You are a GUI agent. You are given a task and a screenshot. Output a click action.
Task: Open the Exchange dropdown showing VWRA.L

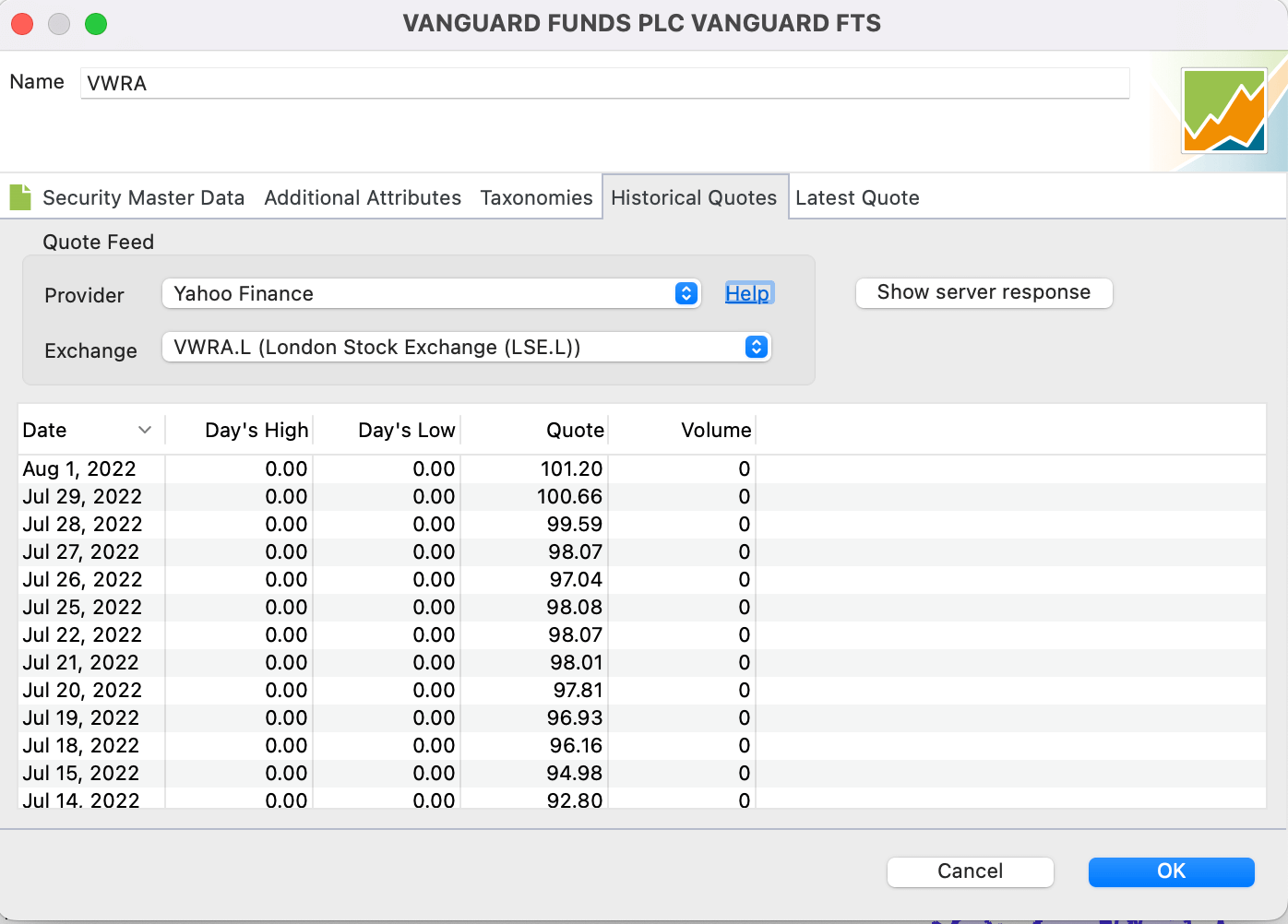tap(466, 347)
